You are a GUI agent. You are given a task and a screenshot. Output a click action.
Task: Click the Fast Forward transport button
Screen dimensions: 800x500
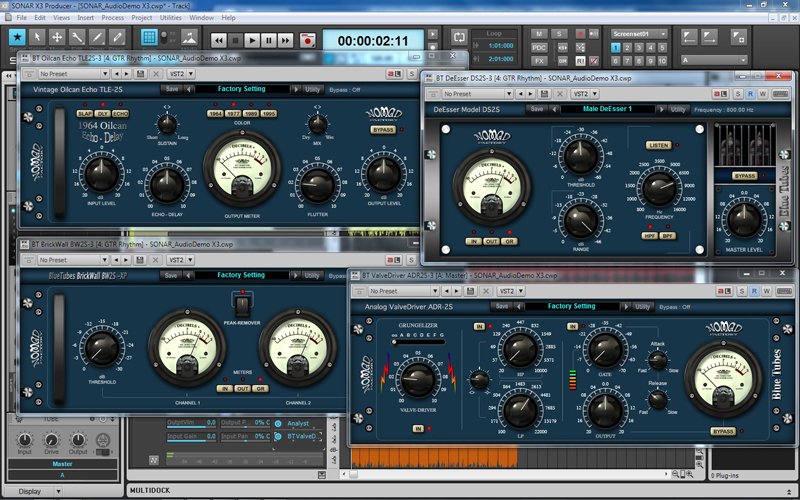click(285, 40)
